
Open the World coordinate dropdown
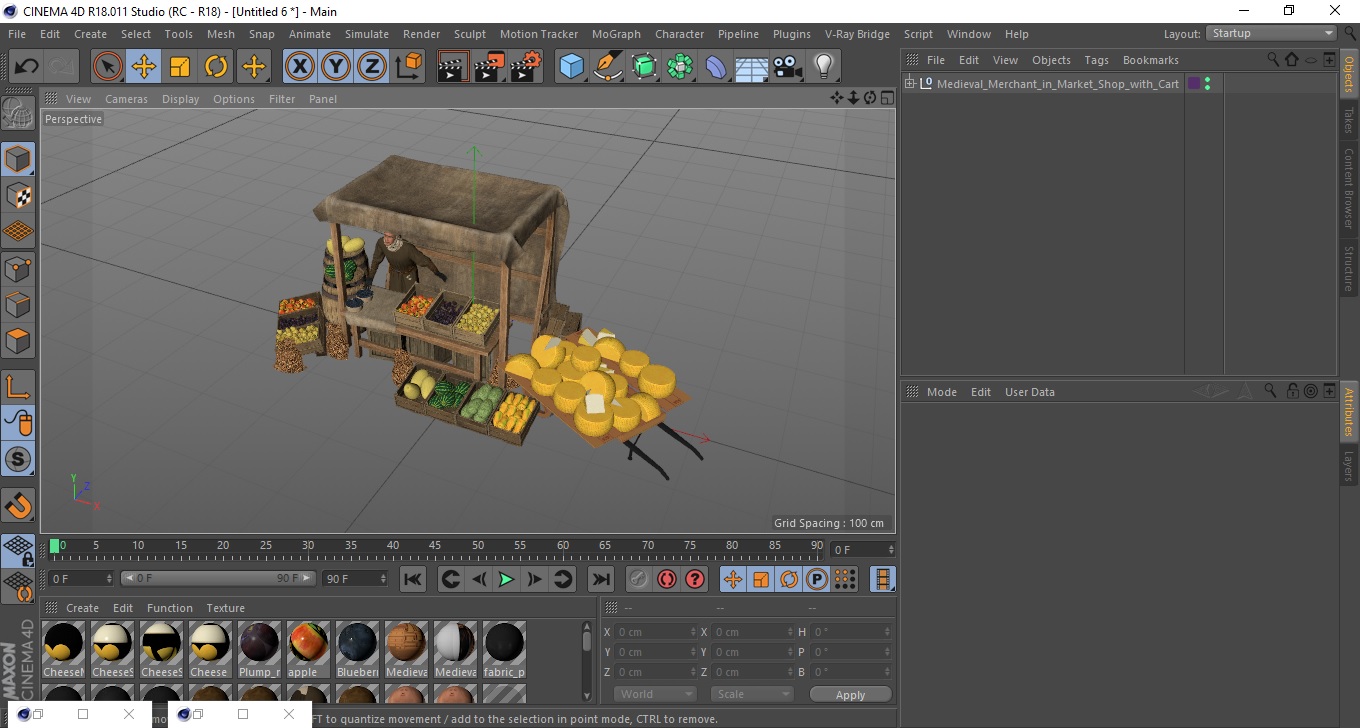(x=655, y=695)
